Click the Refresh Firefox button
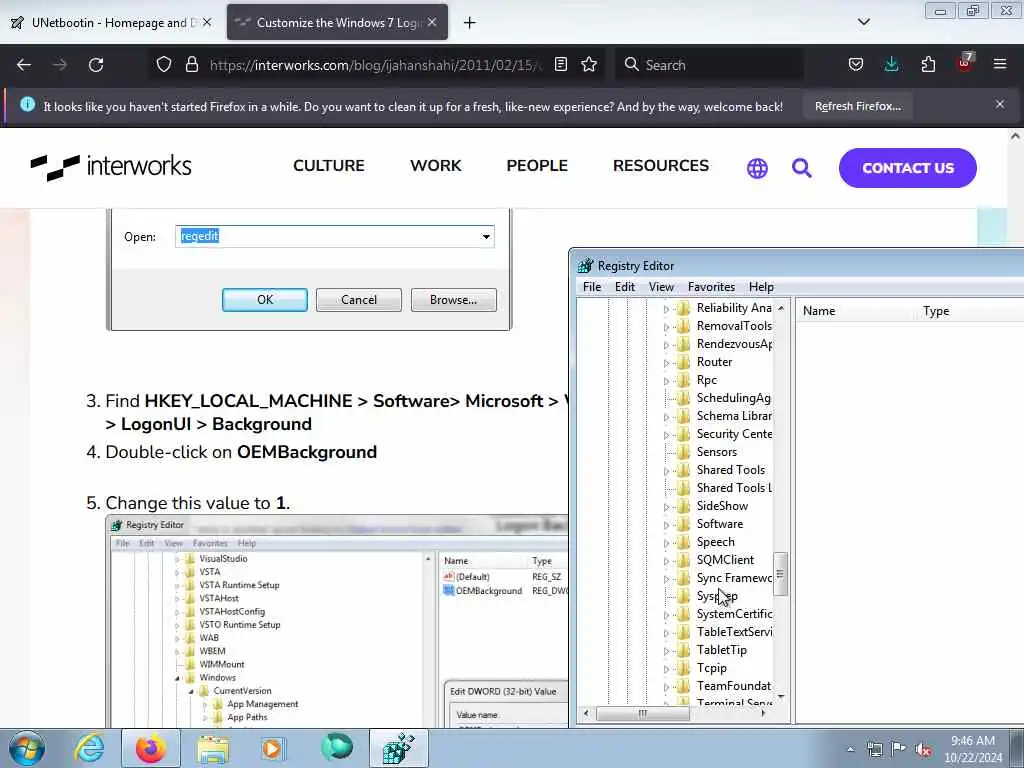This screenshot has width=1024, height=768. [x=857, y=106]
